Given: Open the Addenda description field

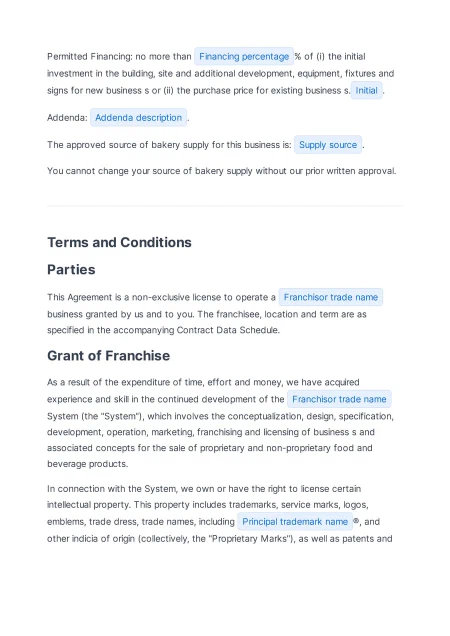Looking at the screenshot, I should (138, 118).
